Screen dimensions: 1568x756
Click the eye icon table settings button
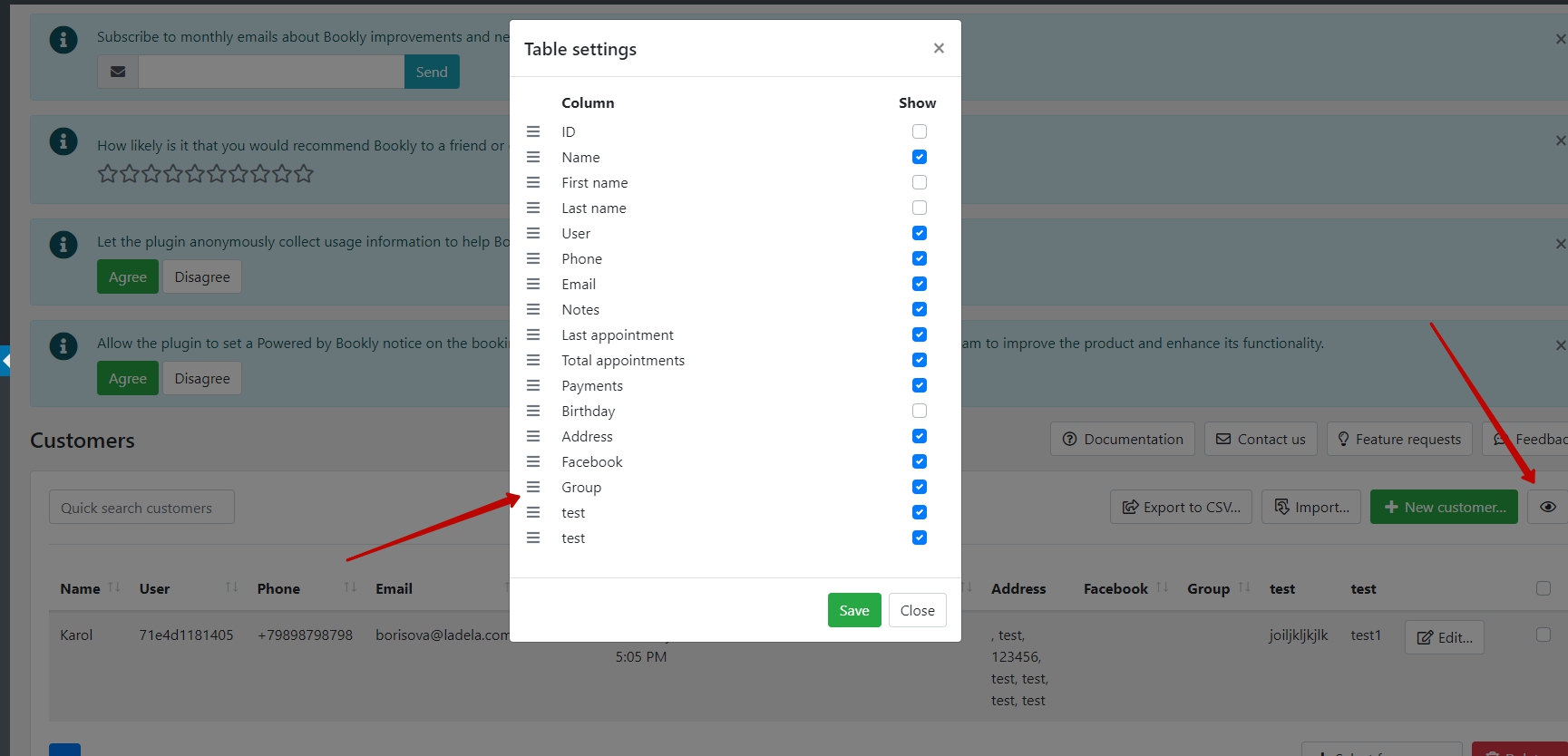tap(1547, 507)
